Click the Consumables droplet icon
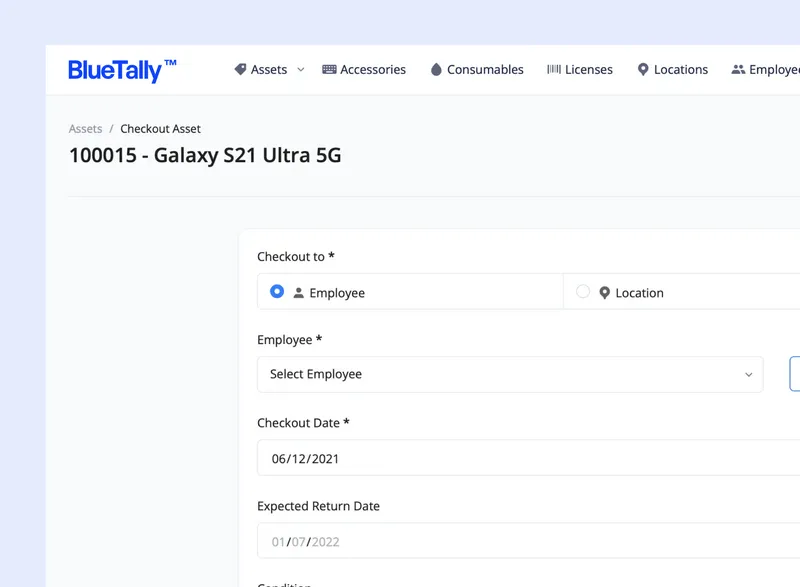 click(x=436, y=69)
